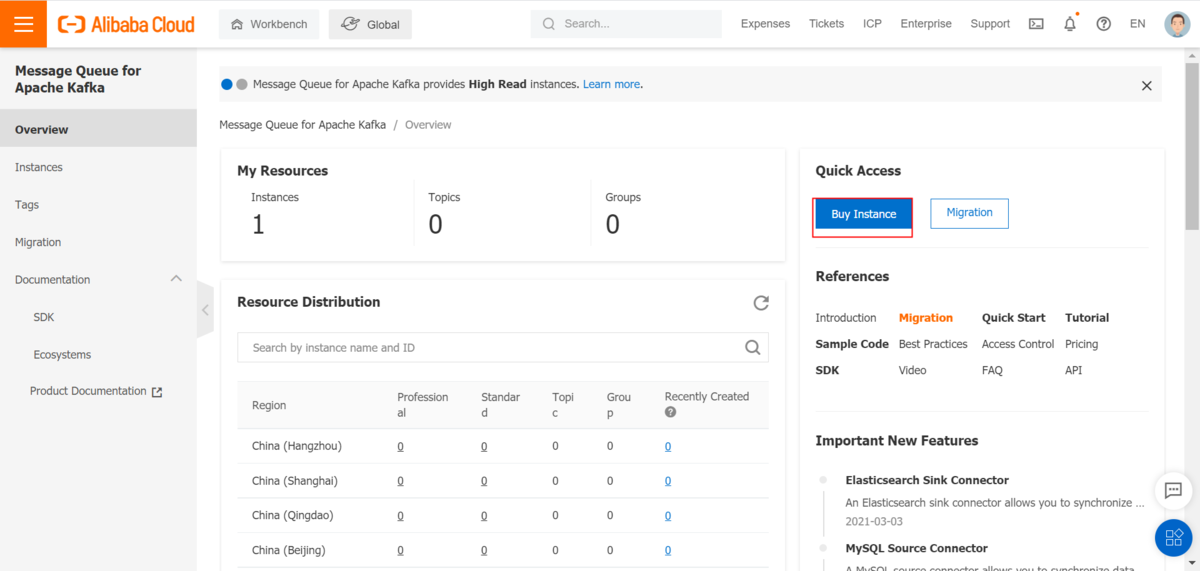
Task: Open the hamburger main menu
Action: pyautogui.click(x=23, y=24)
